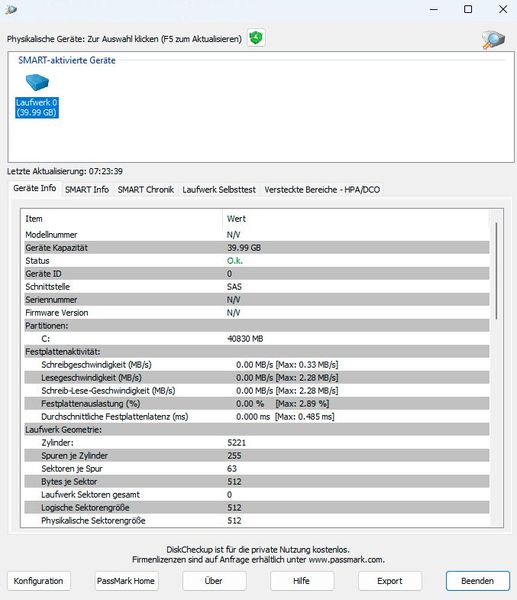Click the Zylinder value 5221
The width and height of the screenshot is (517, 600).
pyautogui.click(x=236, y=443)
